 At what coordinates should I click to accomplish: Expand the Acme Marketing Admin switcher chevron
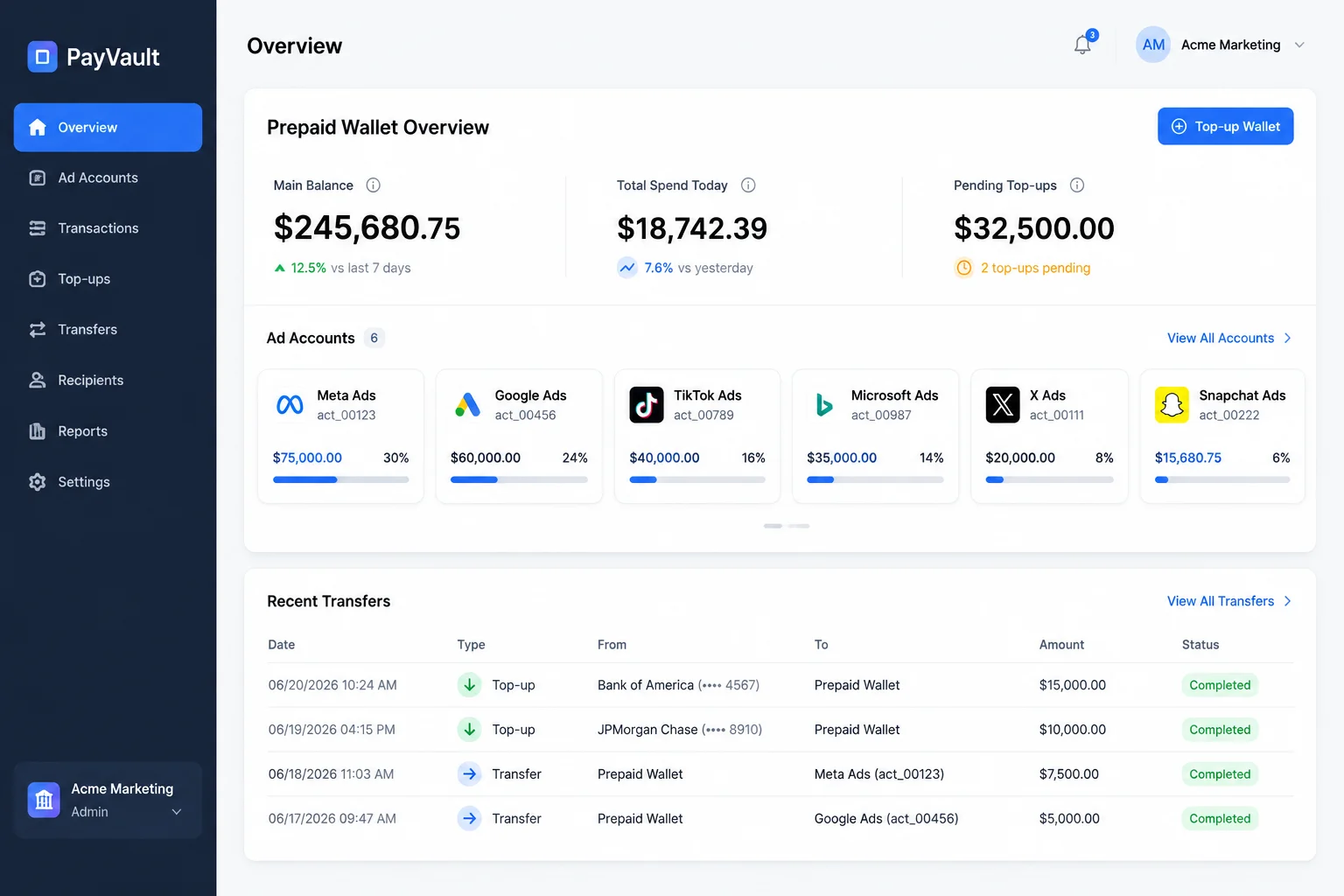(177, 812)
